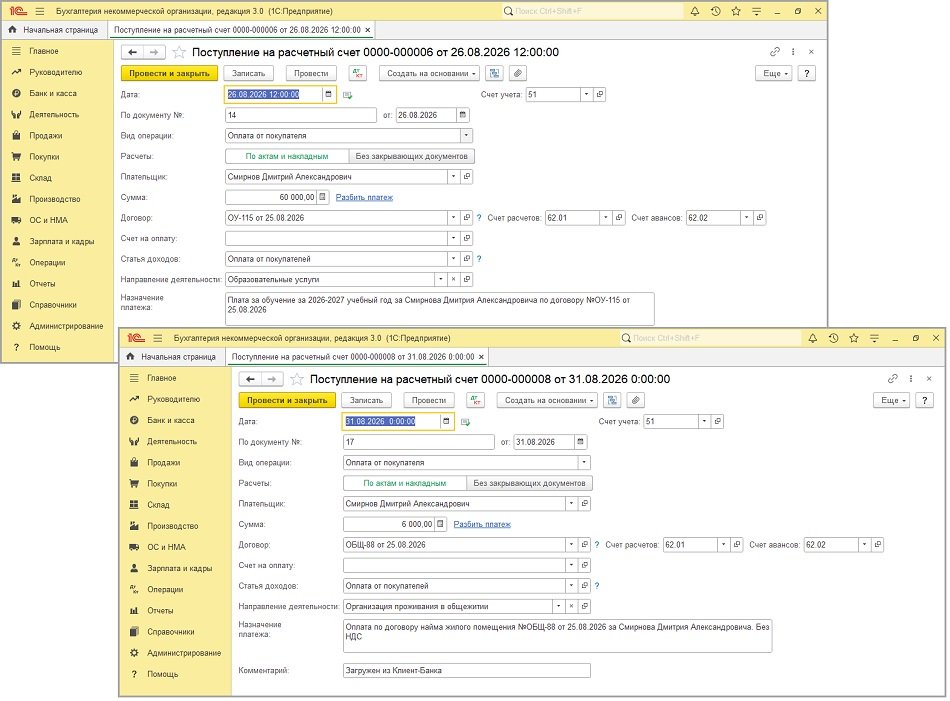Open Отчеты section in back window sidebar
Screen dimensions: 950x701
pos(42,284)
